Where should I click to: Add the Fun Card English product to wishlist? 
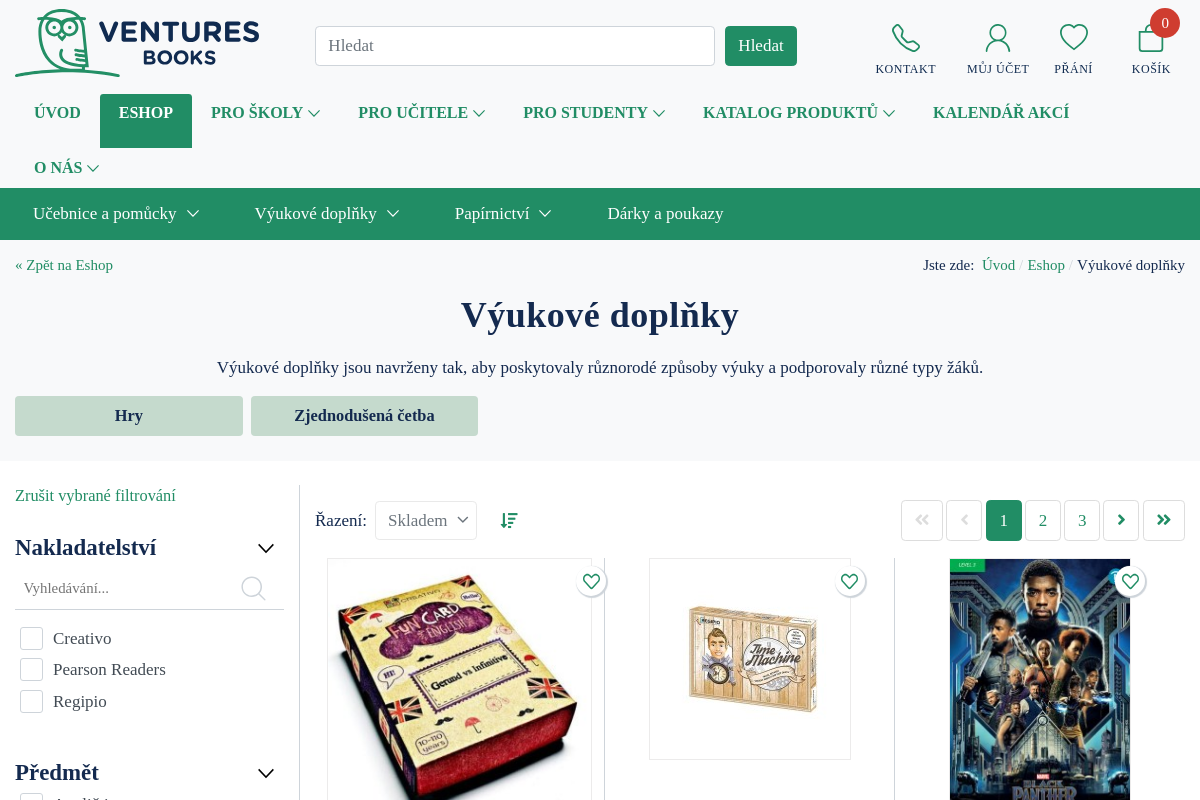tap(591, 581)
